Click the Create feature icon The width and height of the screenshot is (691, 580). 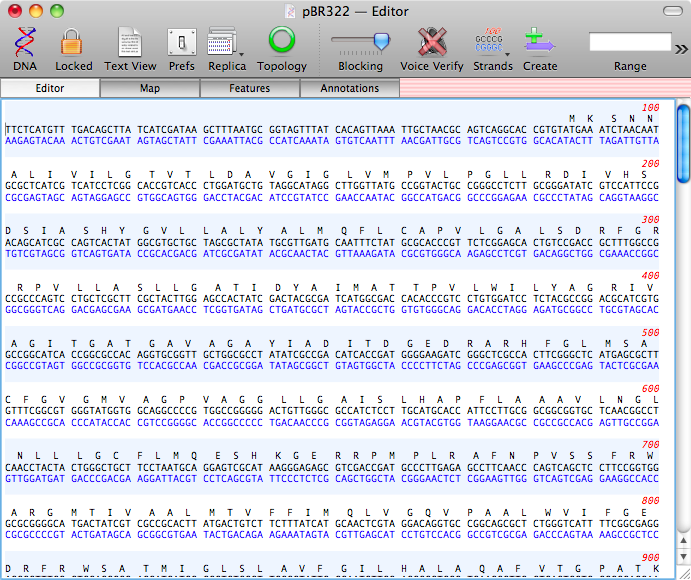click(x=539, y=42)
